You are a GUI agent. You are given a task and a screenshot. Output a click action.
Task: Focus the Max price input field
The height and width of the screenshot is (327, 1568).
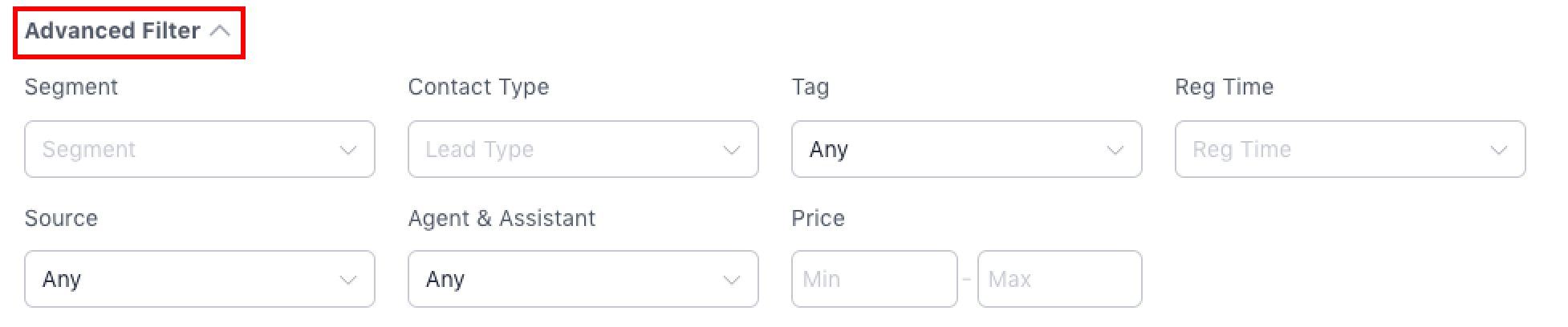[1059, 279]
